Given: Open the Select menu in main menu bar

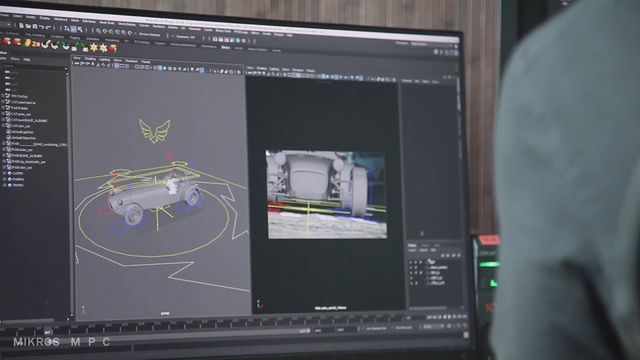Looking at the screenshot, I should (x=17, y=16).
